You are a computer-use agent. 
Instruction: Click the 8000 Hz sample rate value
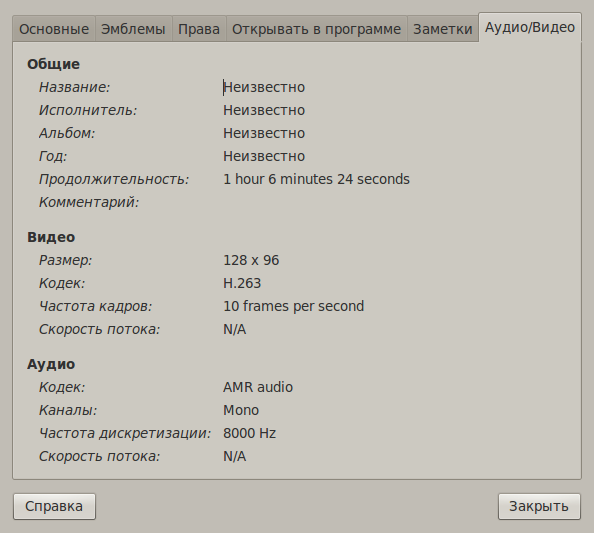[250, 433]
